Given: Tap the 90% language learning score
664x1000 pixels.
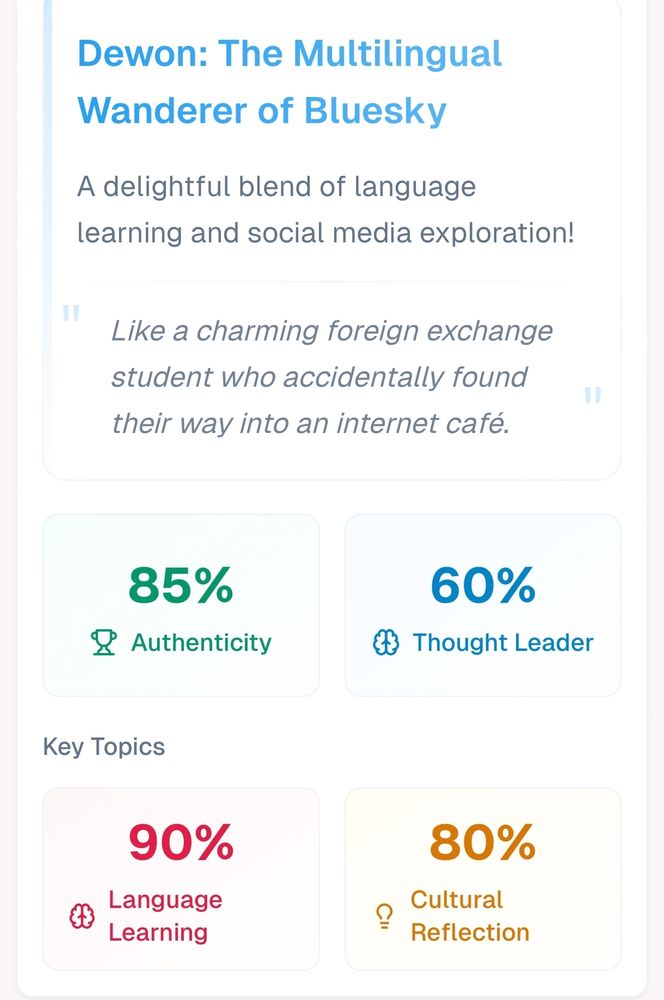Looking at the screenshot, I should click(181, 843).
